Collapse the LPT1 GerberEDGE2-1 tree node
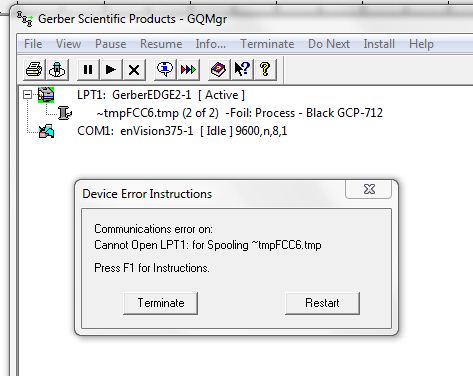Screen dimensions: 473x376 coord(28,95)
